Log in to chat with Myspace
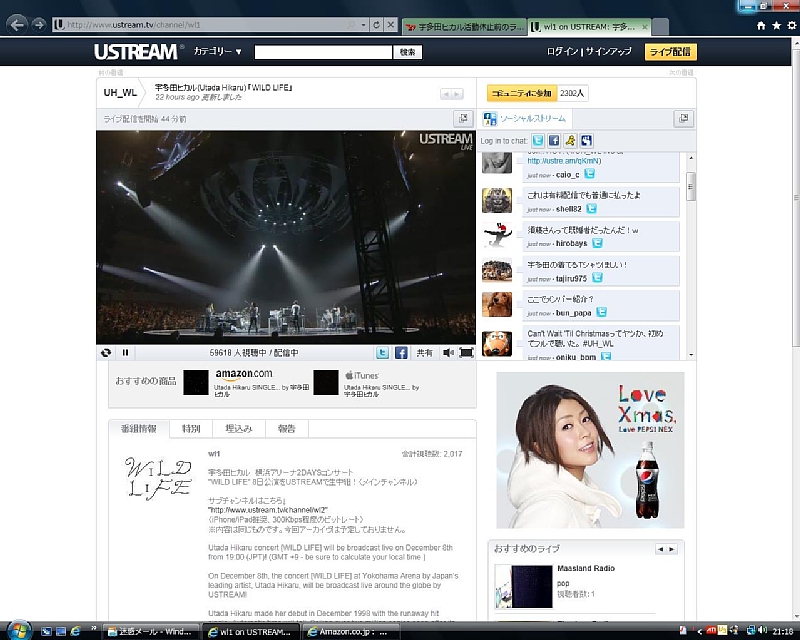 pos(587,140)
